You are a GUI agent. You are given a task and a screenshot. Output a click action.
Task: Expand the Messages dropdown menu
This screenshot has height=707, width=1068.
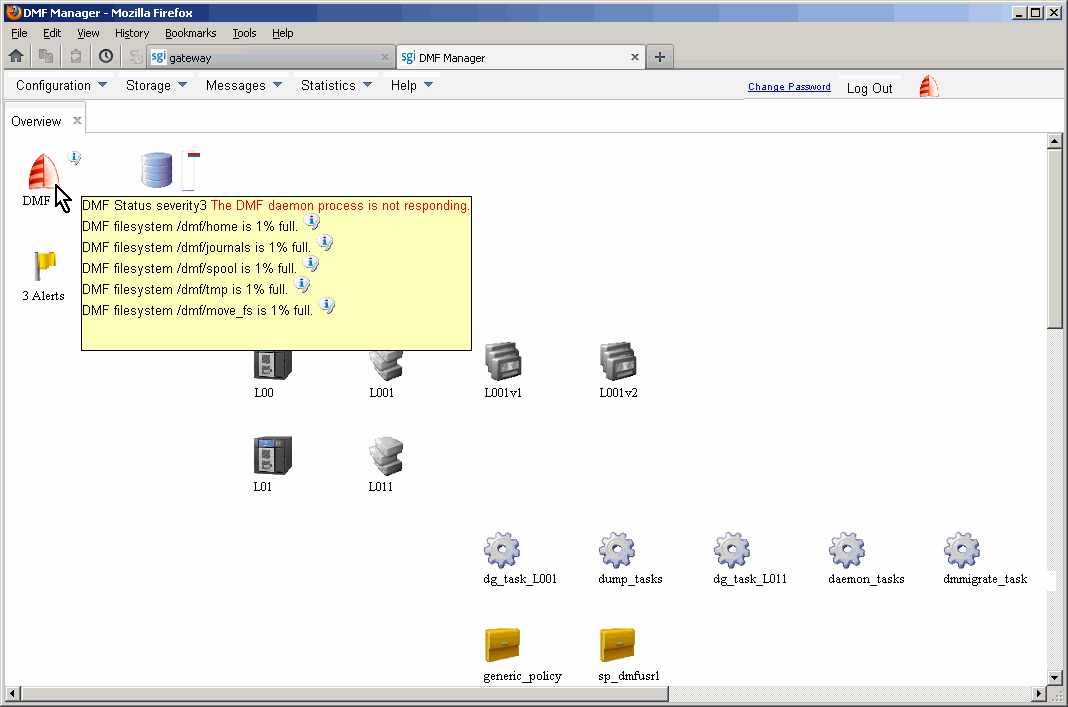tap(243, 85)
